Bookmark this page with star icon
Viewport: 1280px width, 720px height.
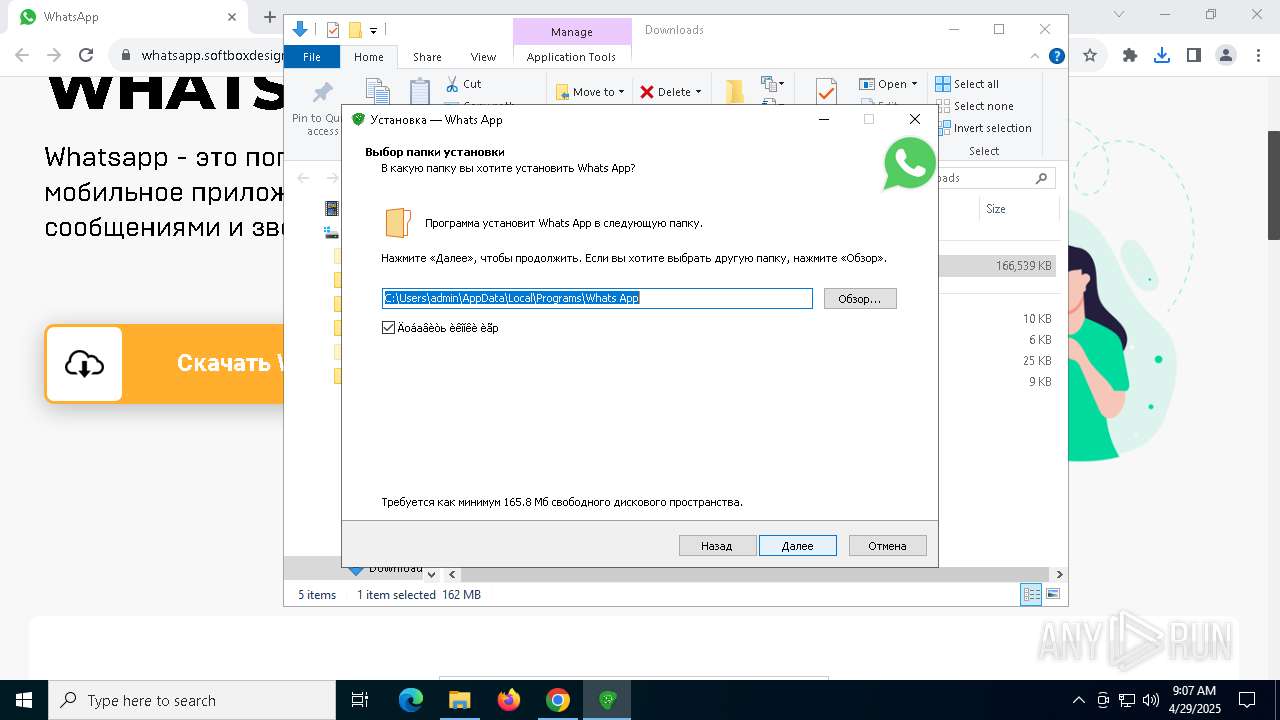pyautogui.click(x=1090, y=55)
